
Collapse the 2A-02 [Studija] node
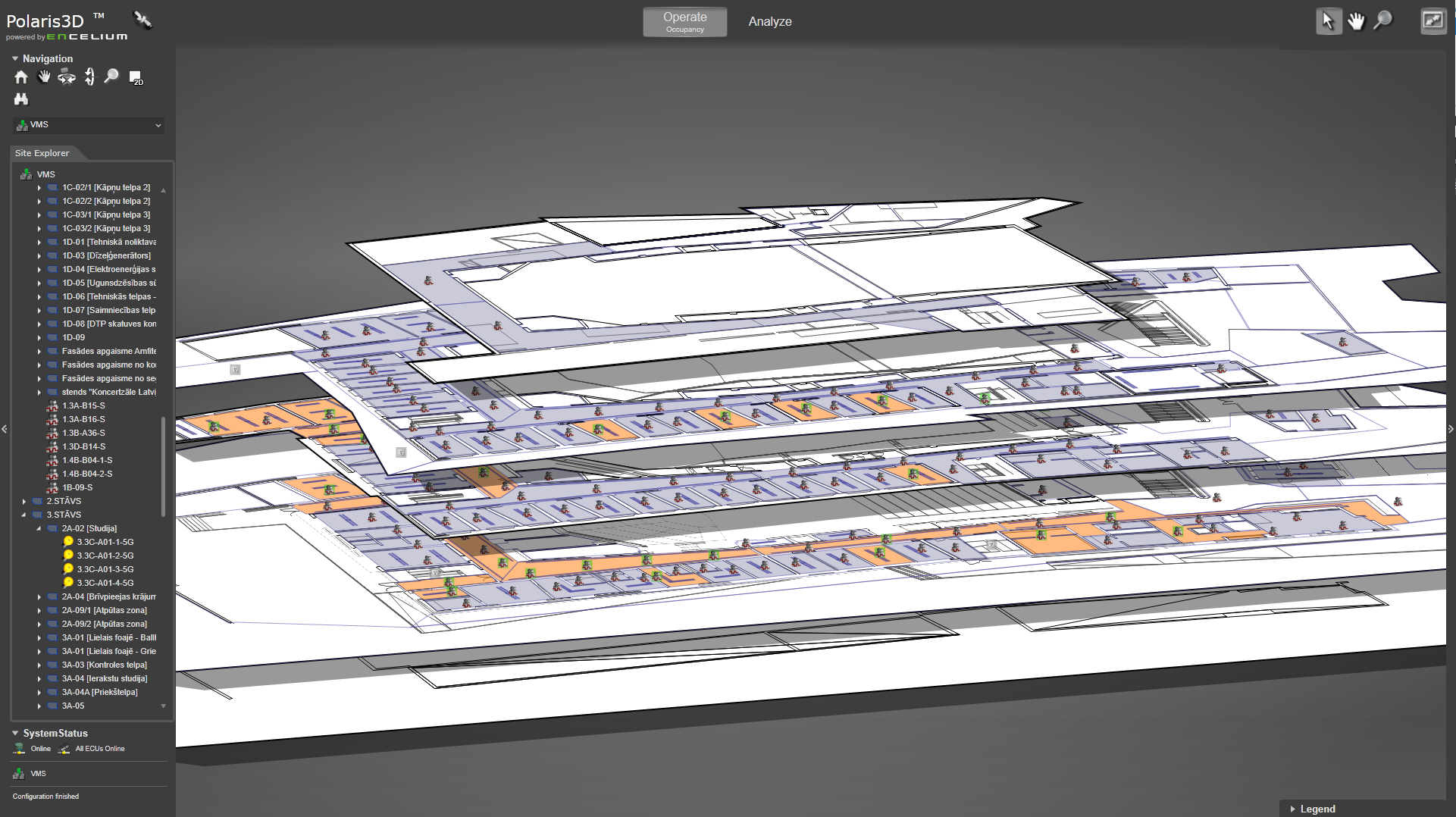coord(39,529)
